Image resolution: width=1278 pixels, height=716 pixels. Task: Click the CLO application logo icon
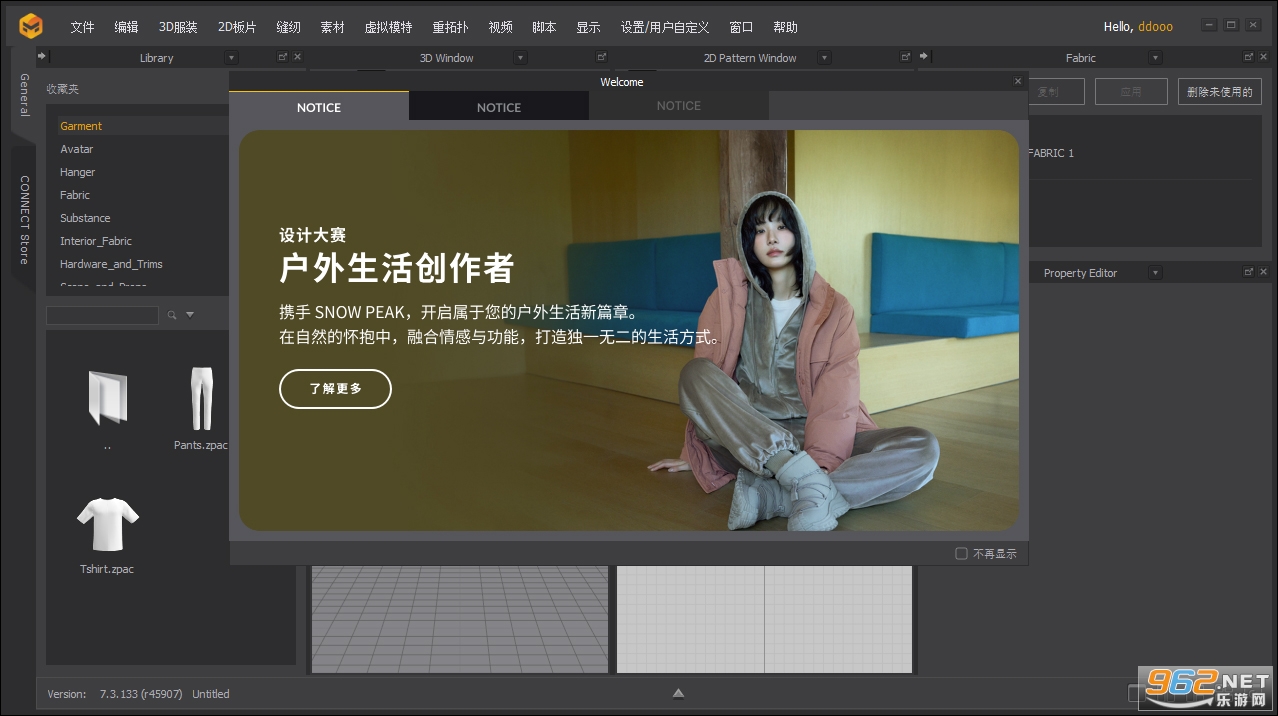point(31,26)
